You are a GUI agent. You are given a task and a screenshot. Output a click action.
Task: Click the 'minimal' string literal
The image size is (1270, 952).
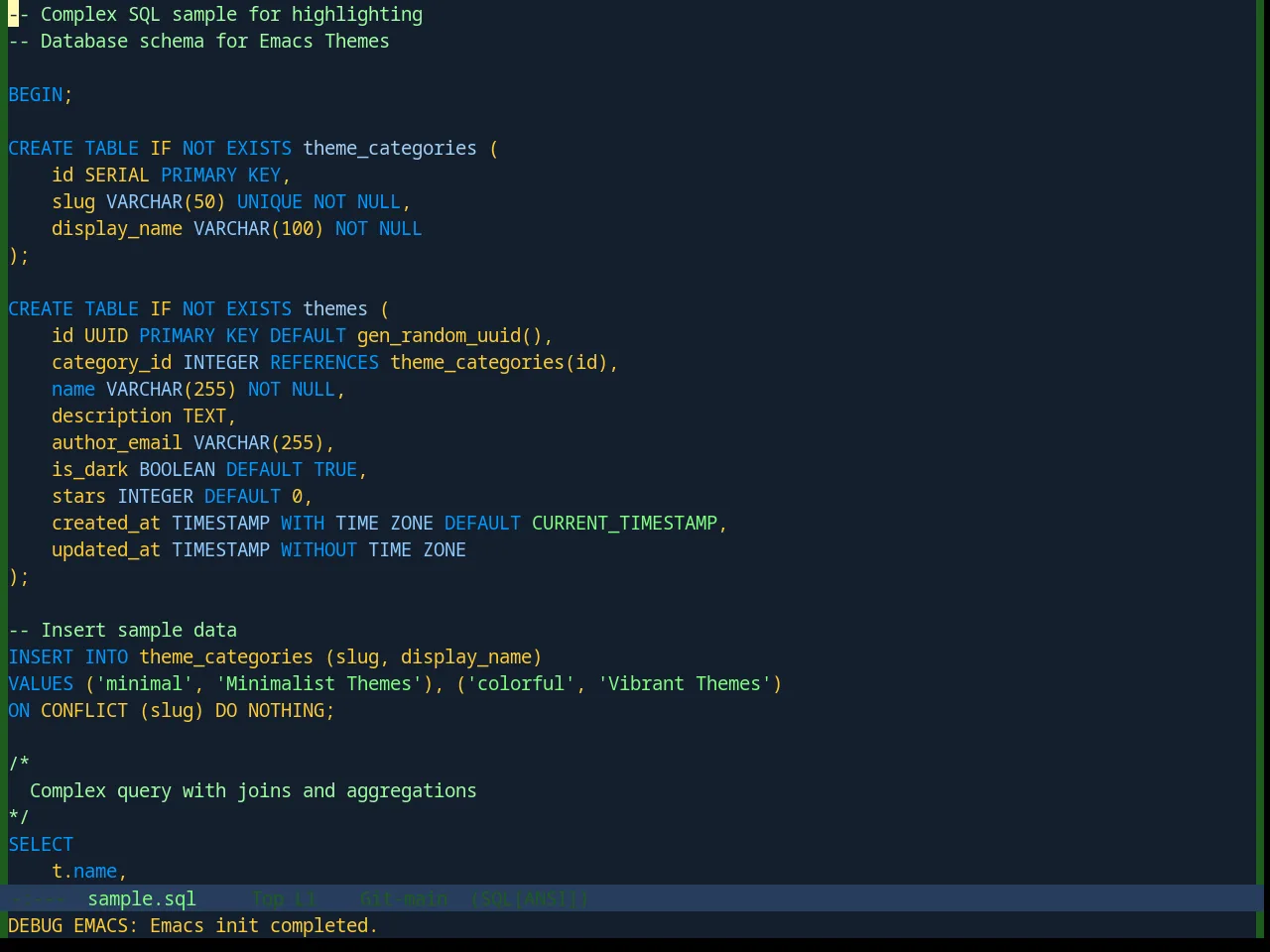(145, 684)
